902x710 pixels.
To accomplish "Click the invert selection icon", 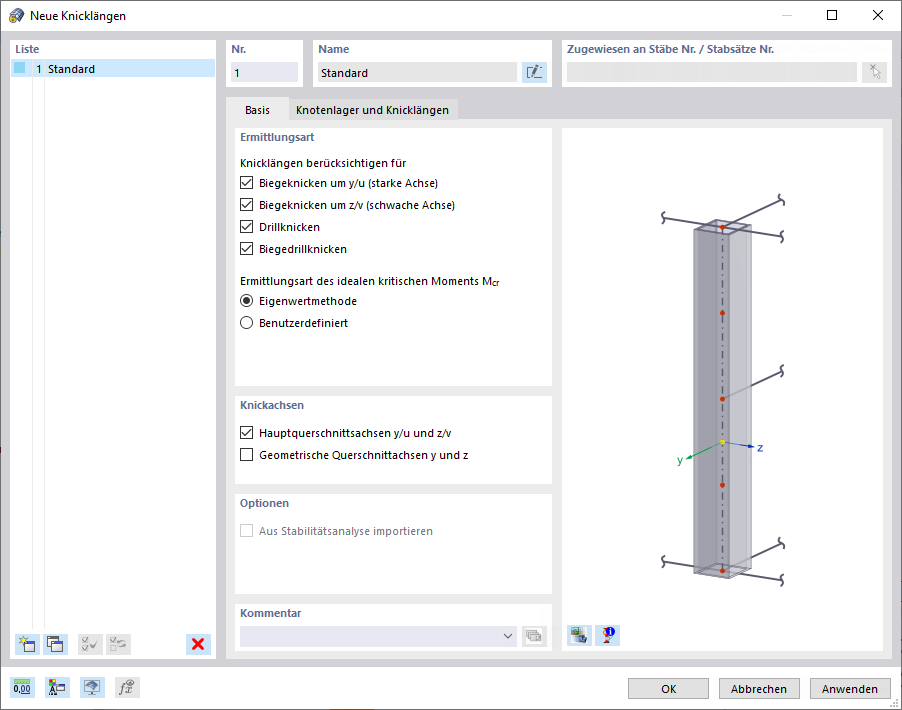I will point(119,644).
